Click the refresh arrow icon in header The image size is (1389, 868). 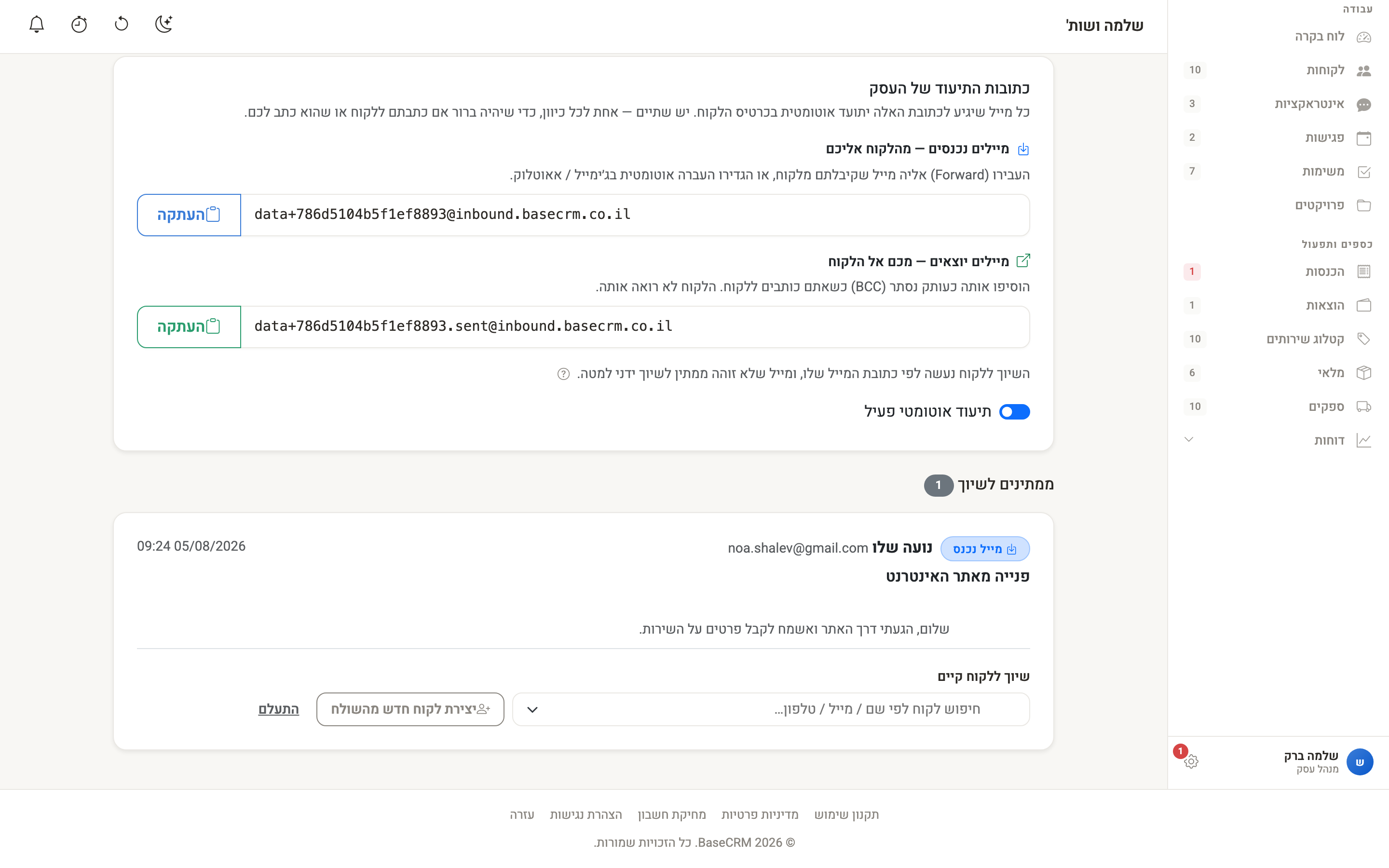coord(122,24)
